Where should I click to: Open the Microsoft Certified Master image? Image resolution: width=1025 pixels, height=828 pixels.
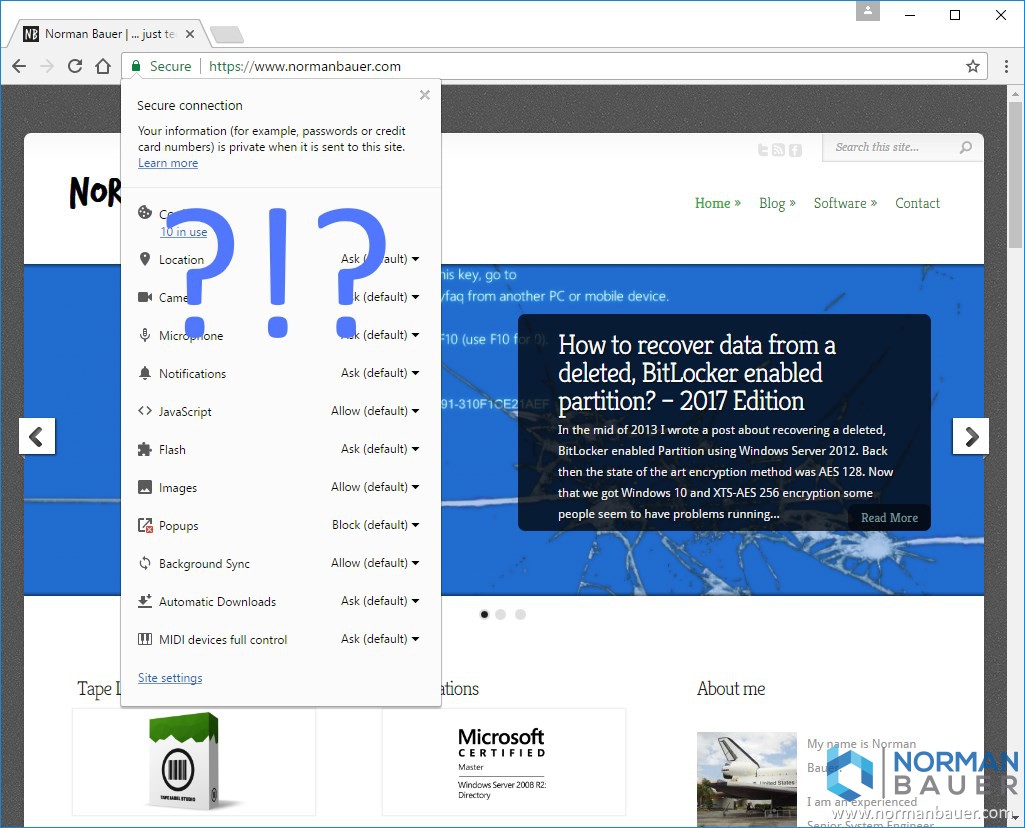pos(503,762)
